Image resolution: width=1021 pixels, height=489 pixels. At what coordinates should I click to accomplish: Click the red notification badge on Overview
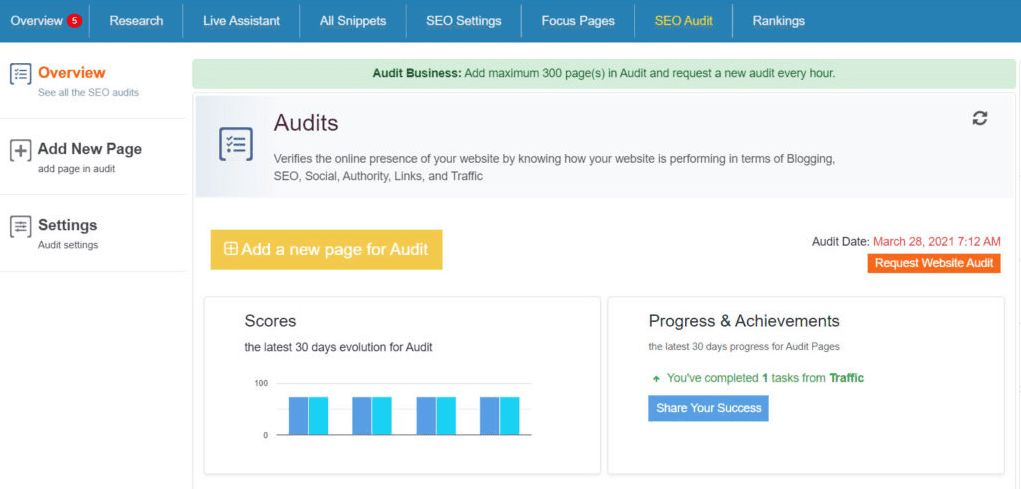(74, 21)
